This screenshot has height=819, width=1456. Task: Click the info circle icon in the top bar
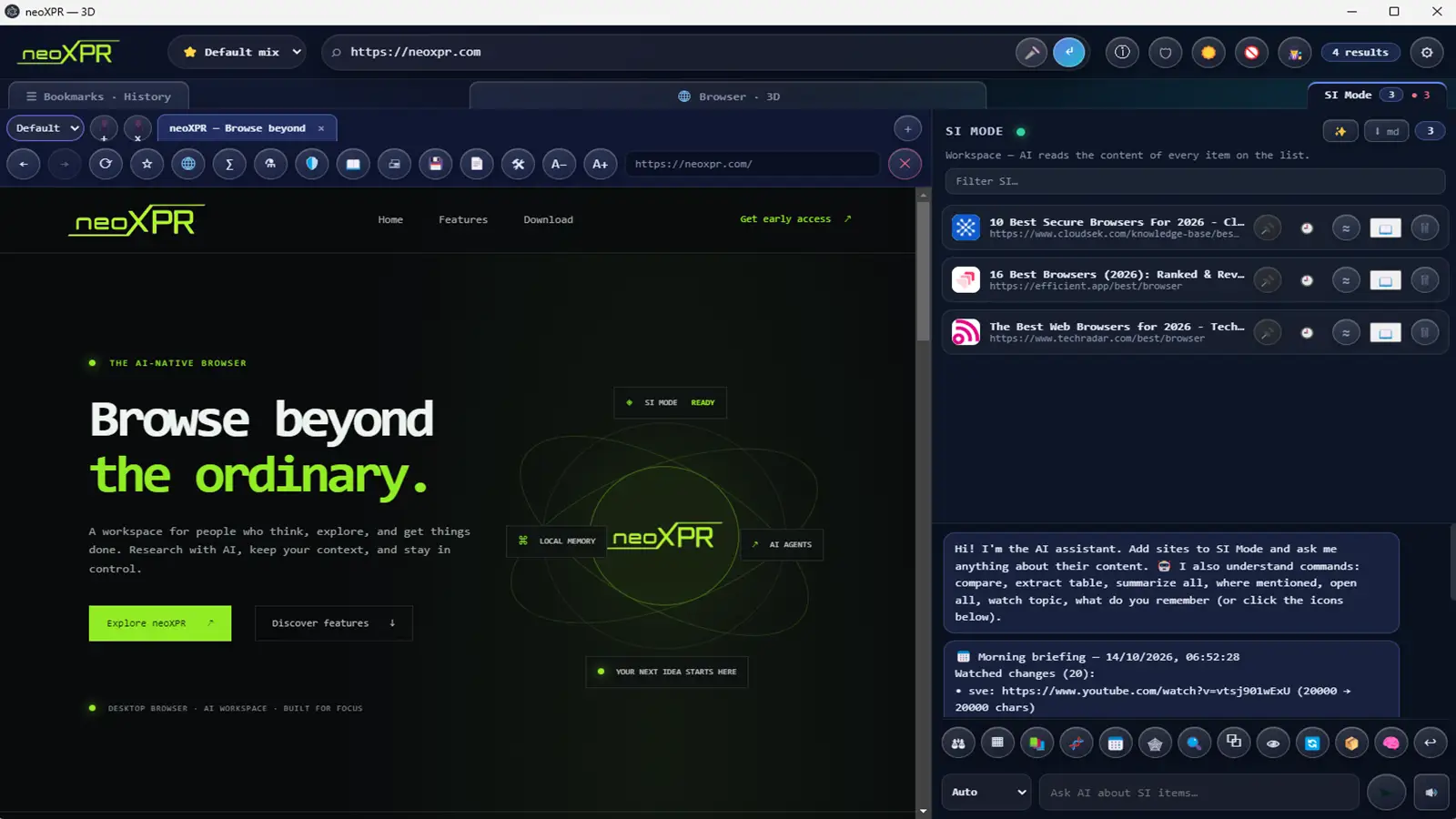[1122, 52]
